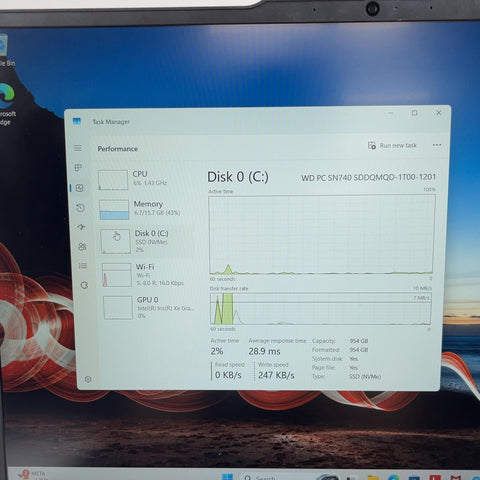This screenshot has height=480, width=480.
Task: Click the Wi-Fi mini graph thumbnail
Action: tap(117, 275)
